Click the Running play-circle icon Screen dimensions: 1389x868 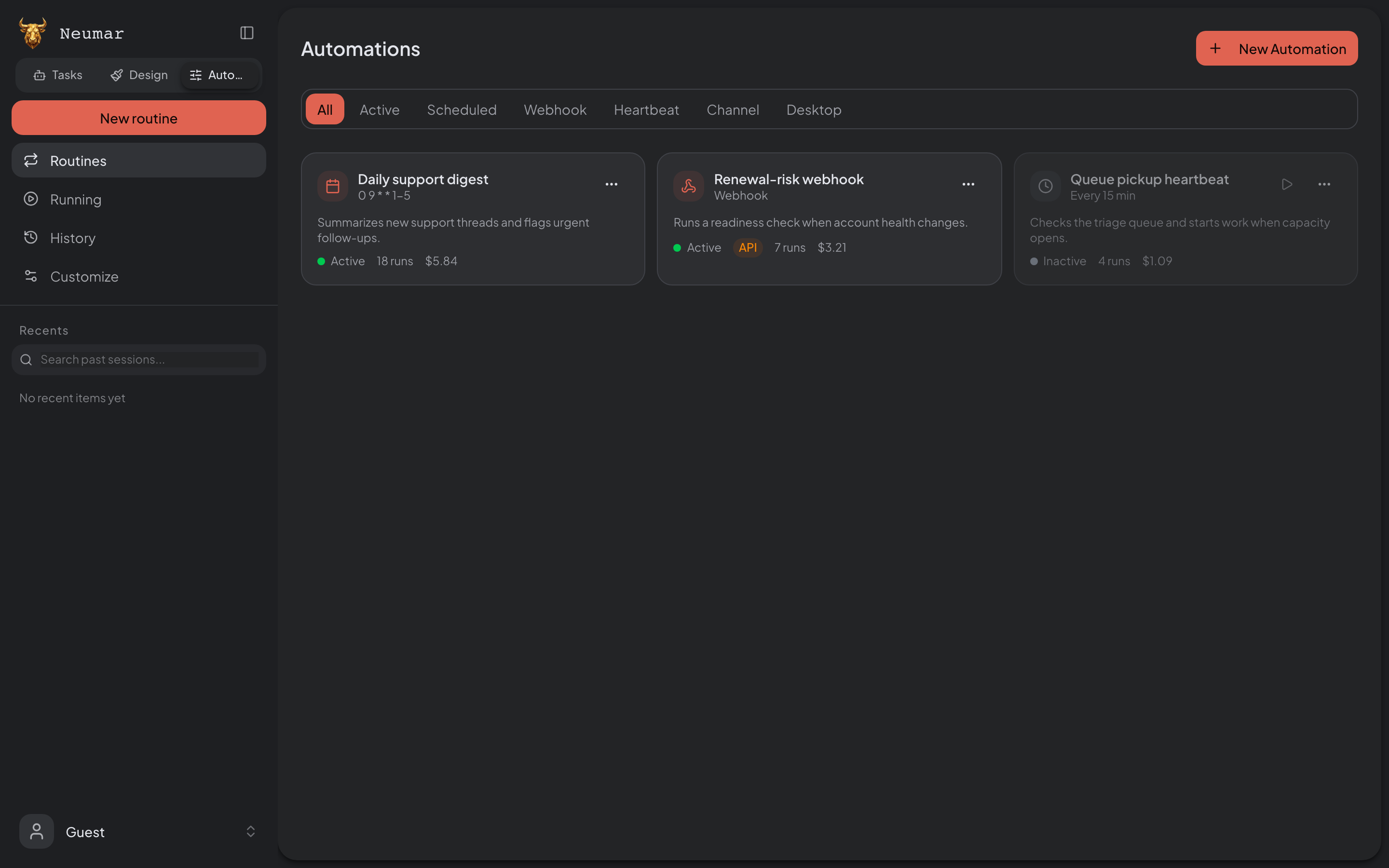(x=31, y=199)
